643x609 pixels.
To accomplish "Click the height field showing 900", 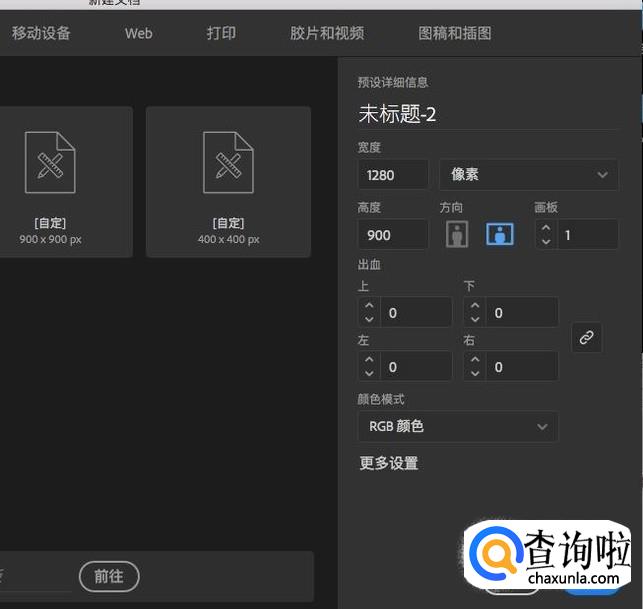I will click(x=393, y=235).
